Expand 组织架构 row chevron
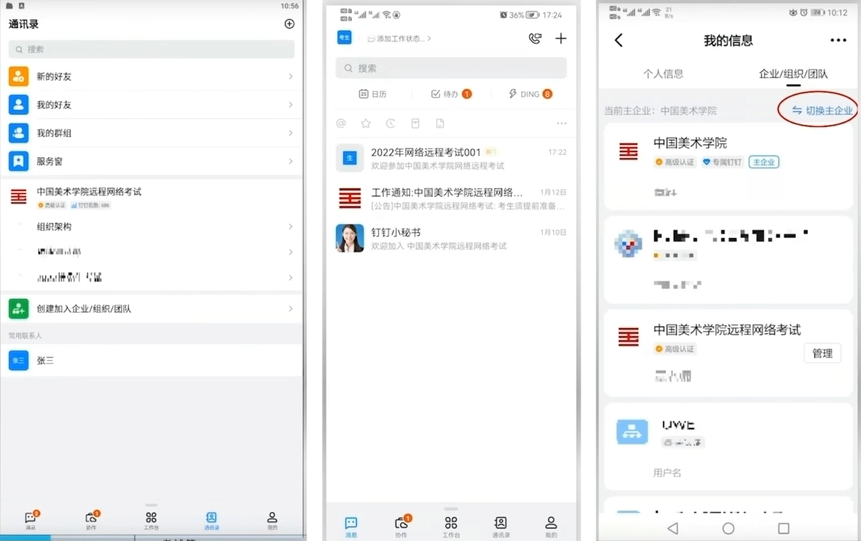Screen dimensions: 861x541 pyautogui.click(x=290, y=226)
